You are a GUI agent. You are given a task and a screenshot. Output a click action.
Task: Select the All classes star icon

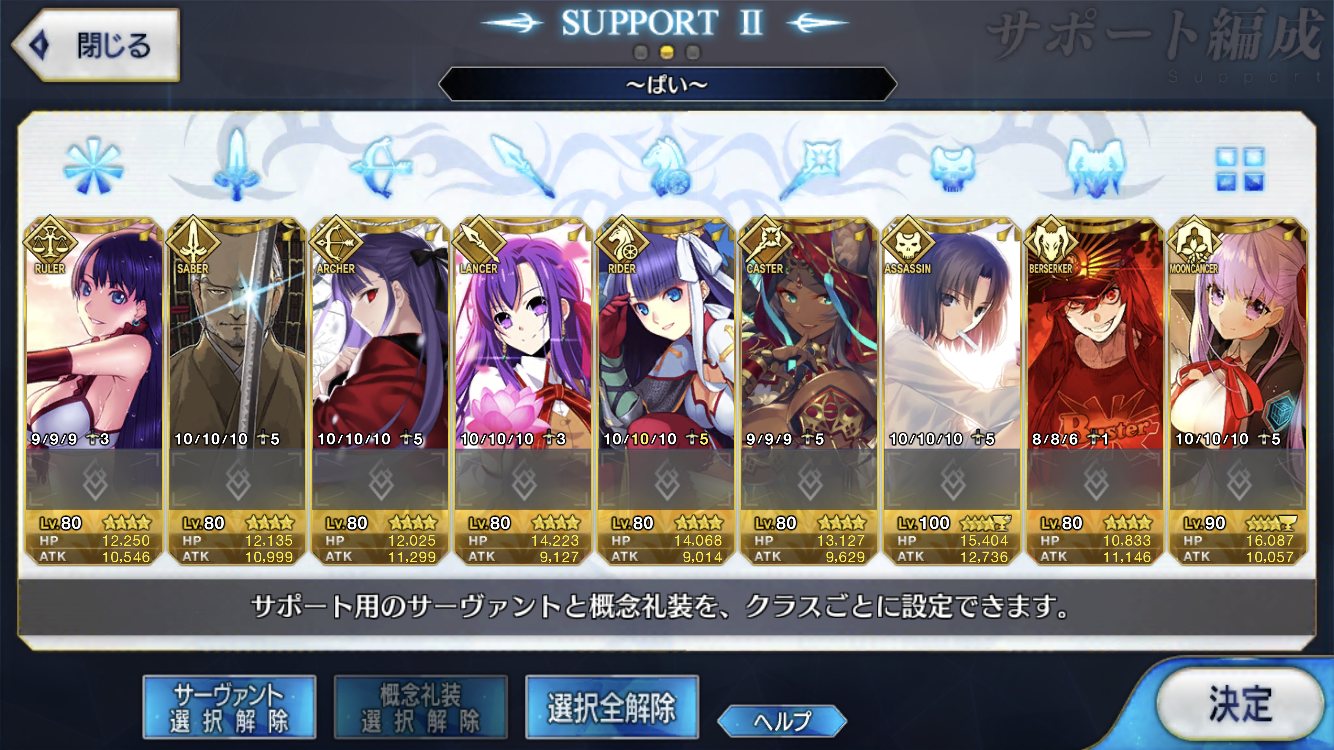point(93,165)
